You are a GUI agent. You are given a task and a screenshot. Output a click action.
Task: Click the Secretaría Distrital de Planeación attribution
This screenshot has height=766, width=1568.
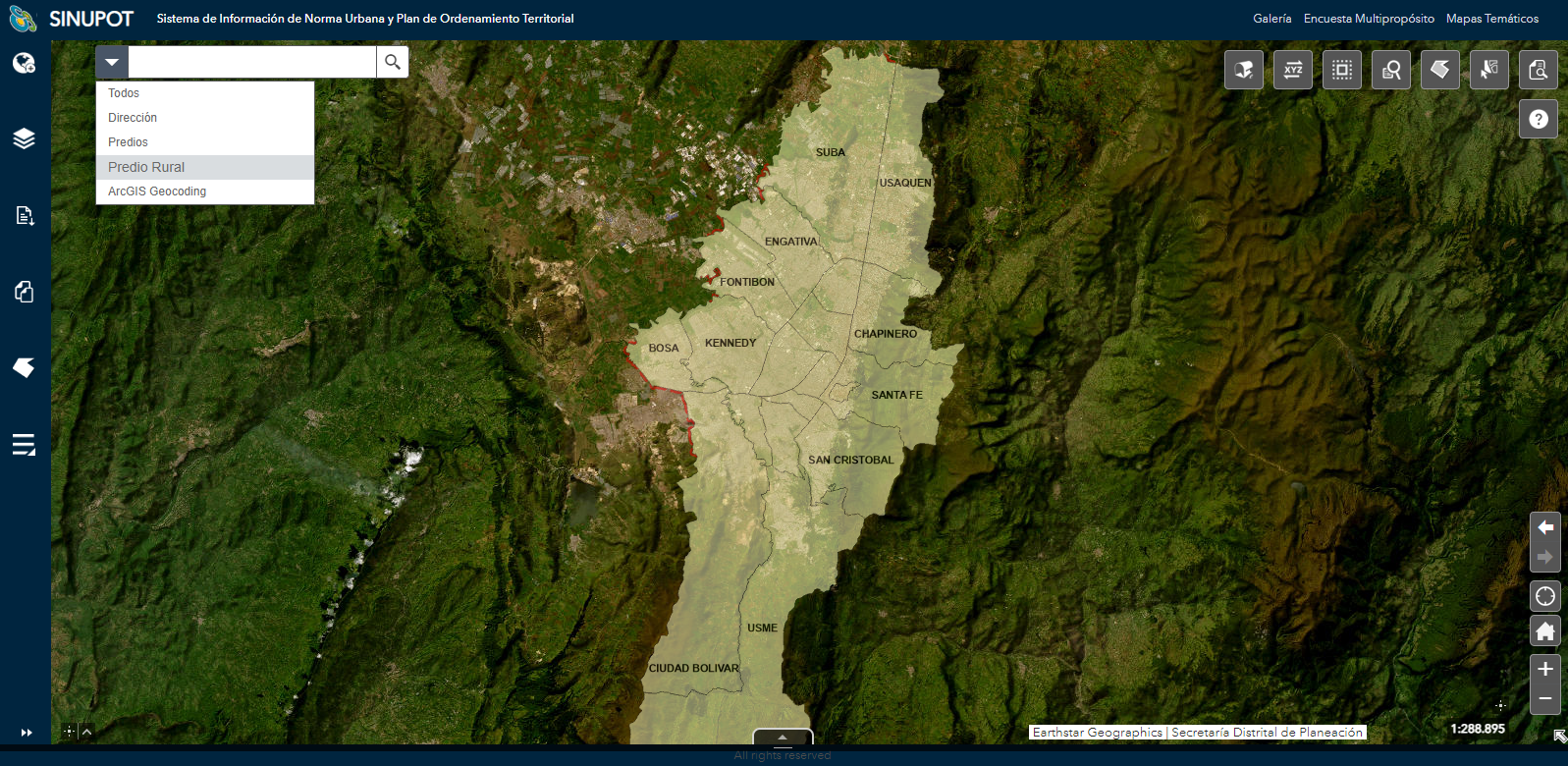tap(1268, 733)
